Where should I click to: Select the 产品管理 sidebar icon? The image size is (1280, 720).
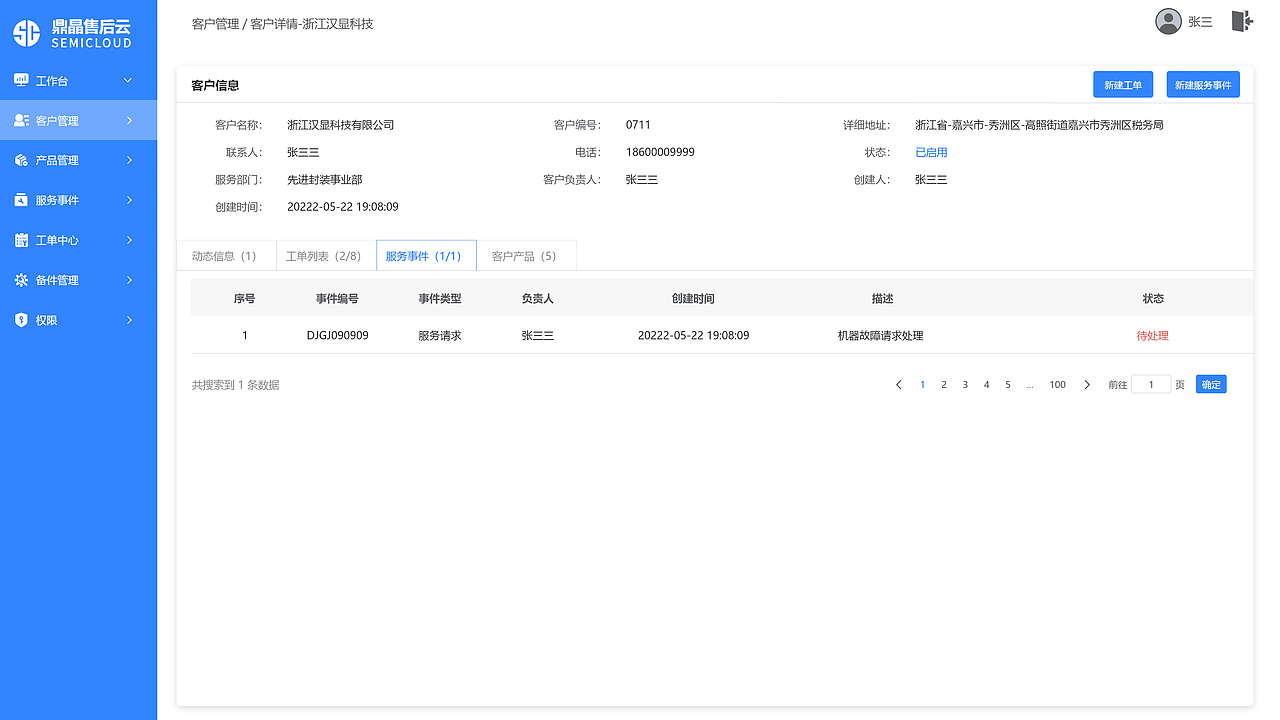coord(20,159)
